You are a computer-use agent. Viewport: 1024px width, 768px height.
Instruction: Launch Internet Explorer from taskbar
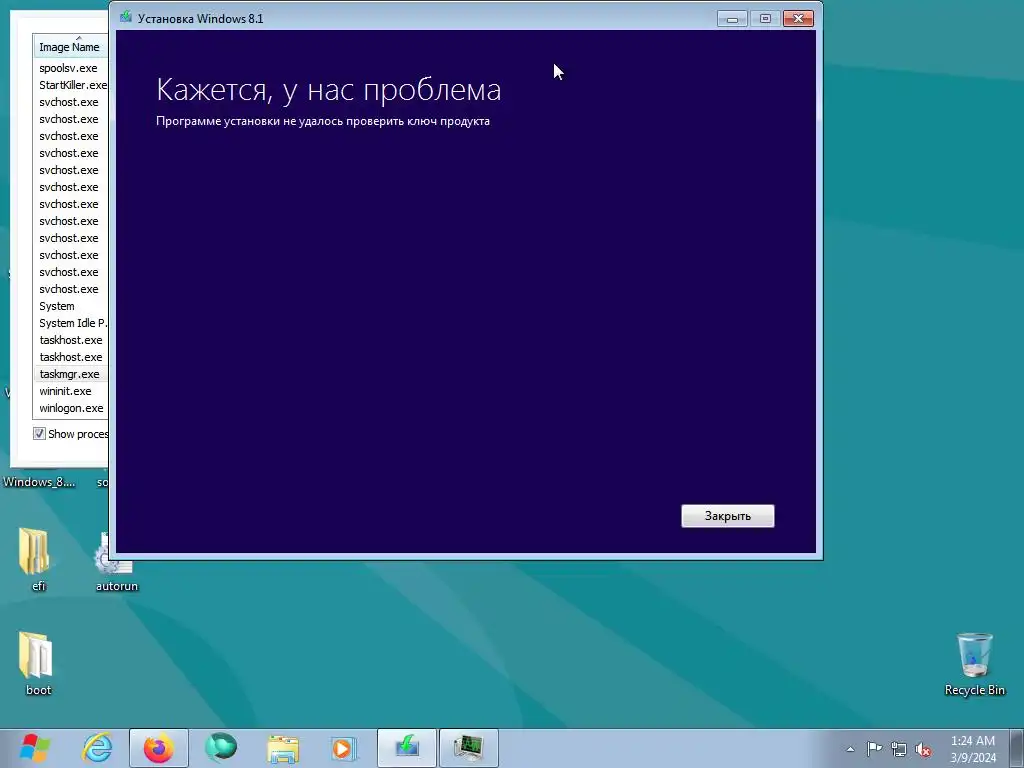[97, 748]
